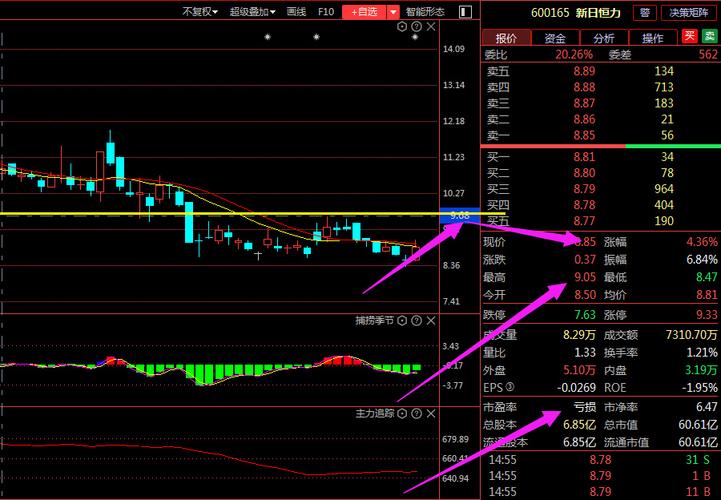
Task: Click the blue 9.68 price marker on axis
Action: 460,215
